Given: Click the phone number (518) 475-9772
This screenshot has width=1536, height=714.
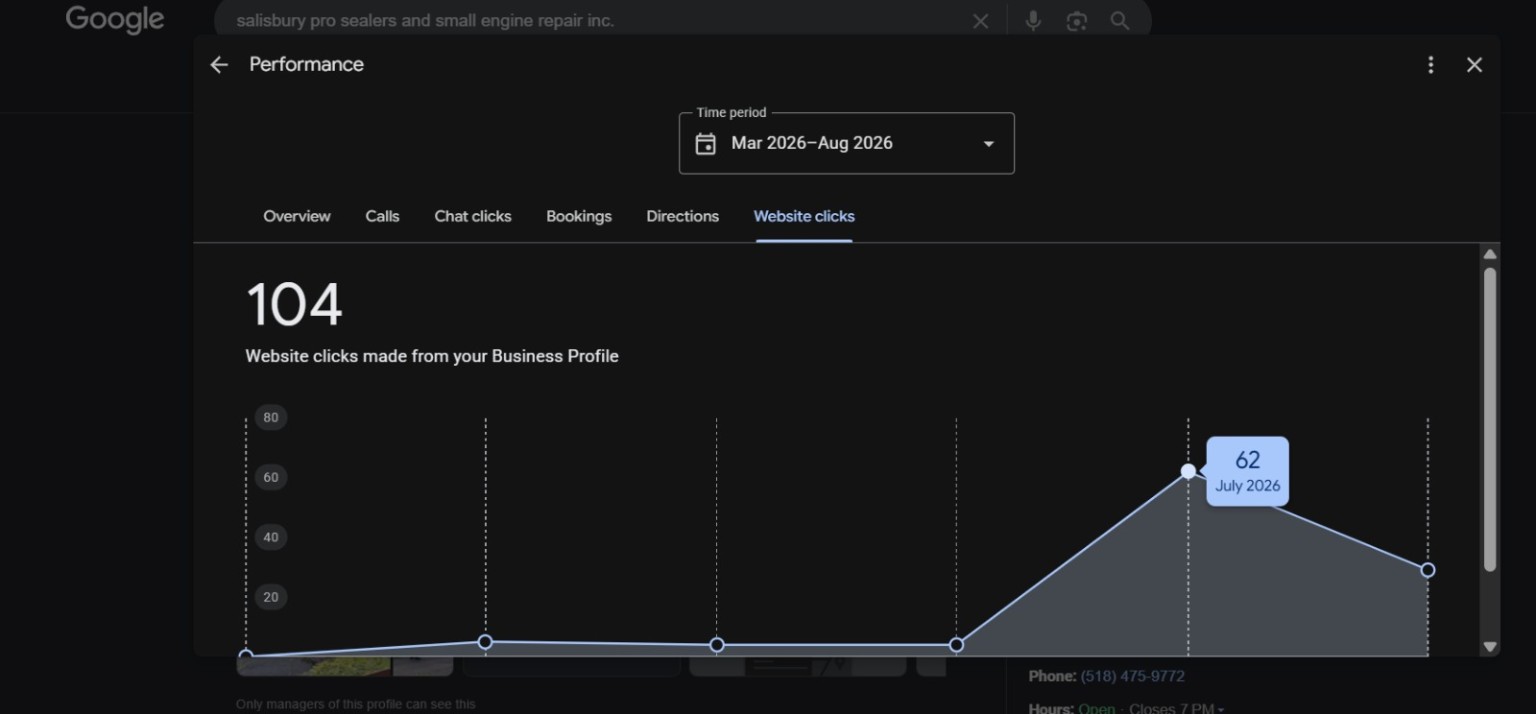Looking at the screenshot, I should click(x=1132, y=676).
